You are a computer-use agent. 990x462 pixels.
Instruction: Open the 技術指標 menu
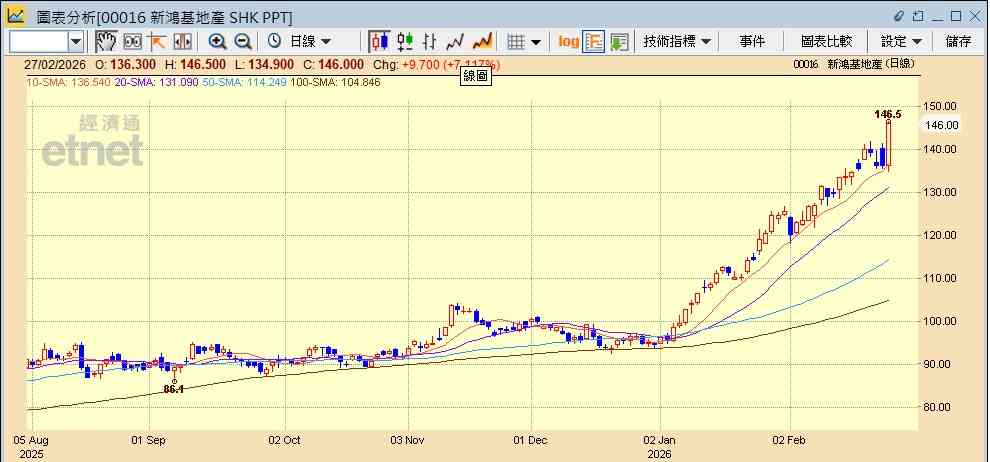(677, 42)
